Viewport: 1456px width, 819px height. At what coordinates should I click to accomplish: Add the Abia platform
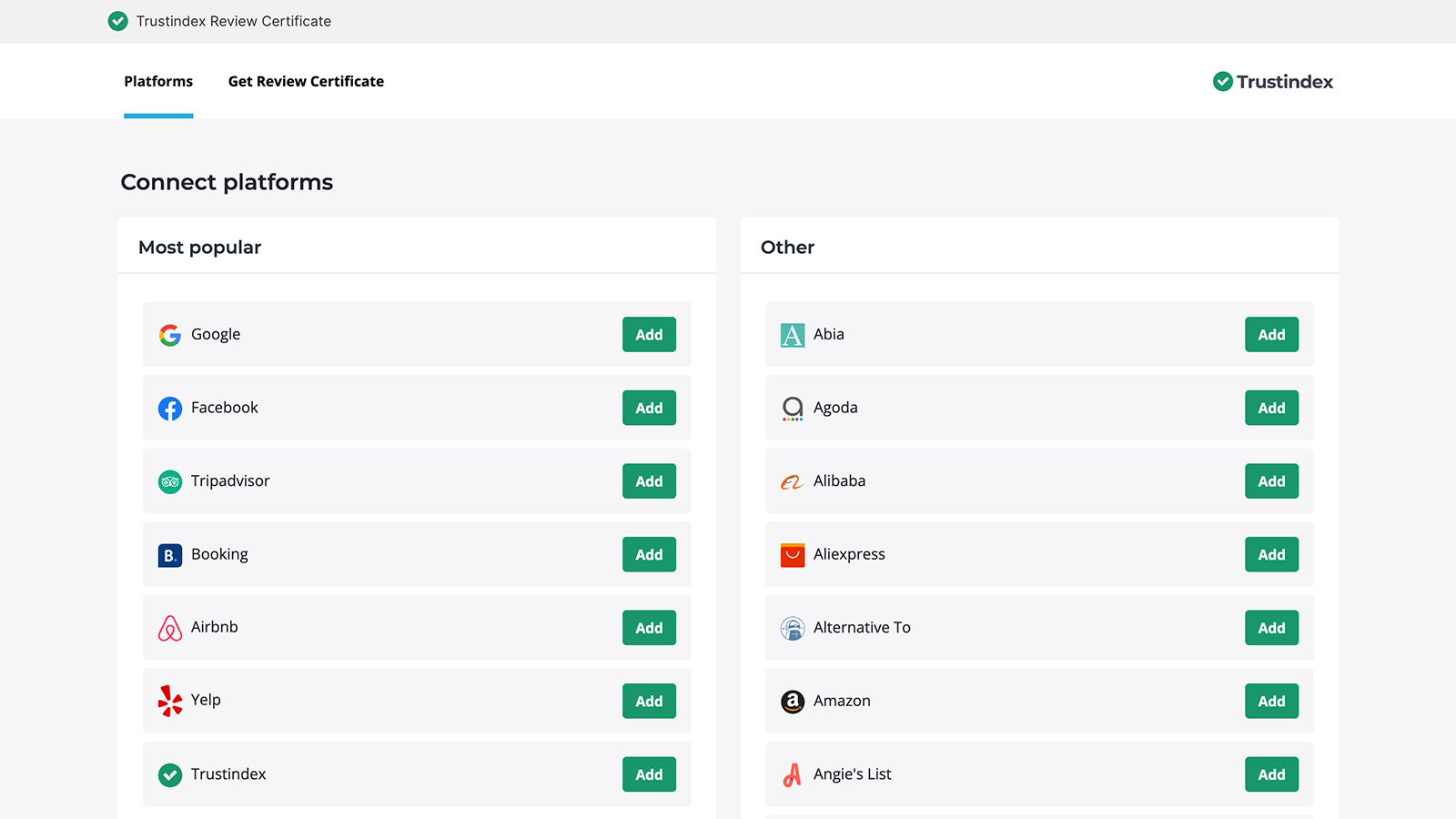pyautogui.click(x=1271, y=335)
